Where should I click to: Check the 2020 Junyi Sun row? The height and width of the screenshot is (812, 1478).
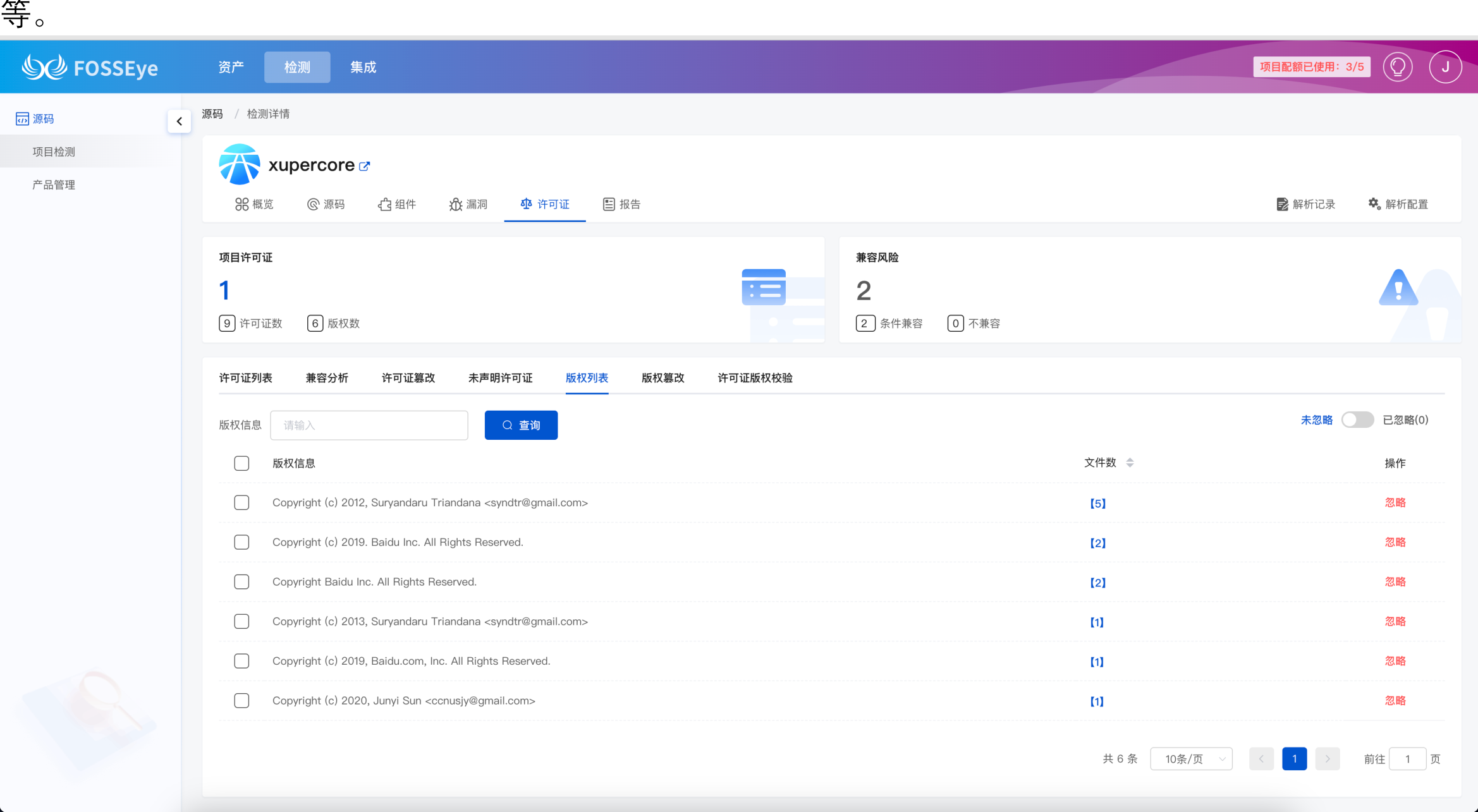pos(241,701)
